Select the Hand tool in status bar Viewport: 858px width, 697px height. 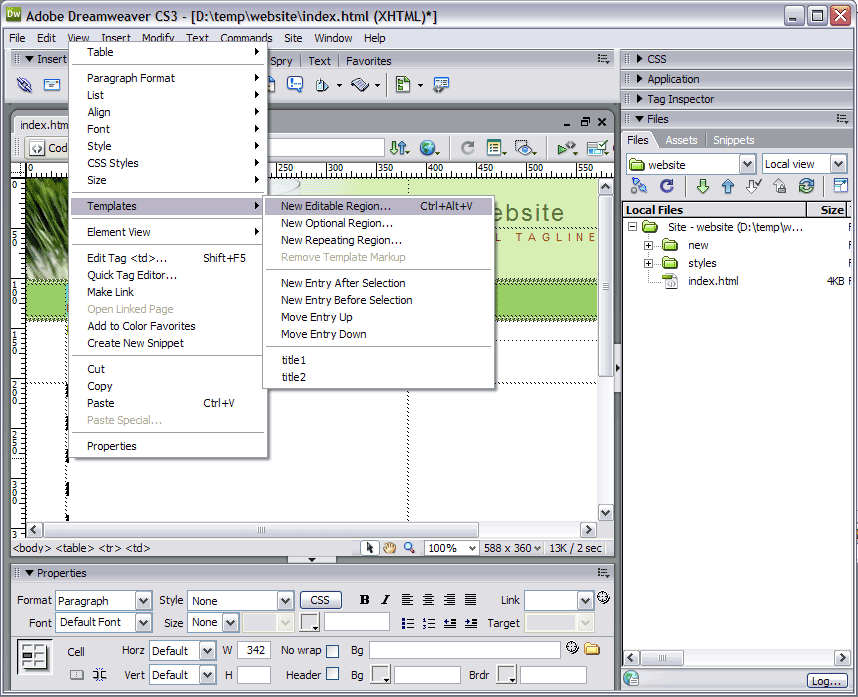(x=390, y=548)
